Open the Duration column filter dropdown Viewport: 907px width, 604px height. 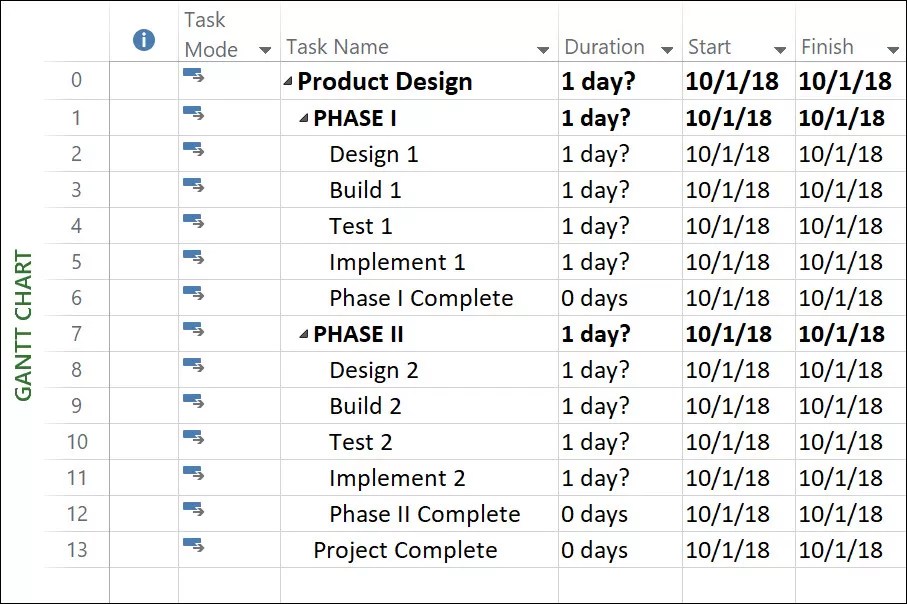(667, 50)
